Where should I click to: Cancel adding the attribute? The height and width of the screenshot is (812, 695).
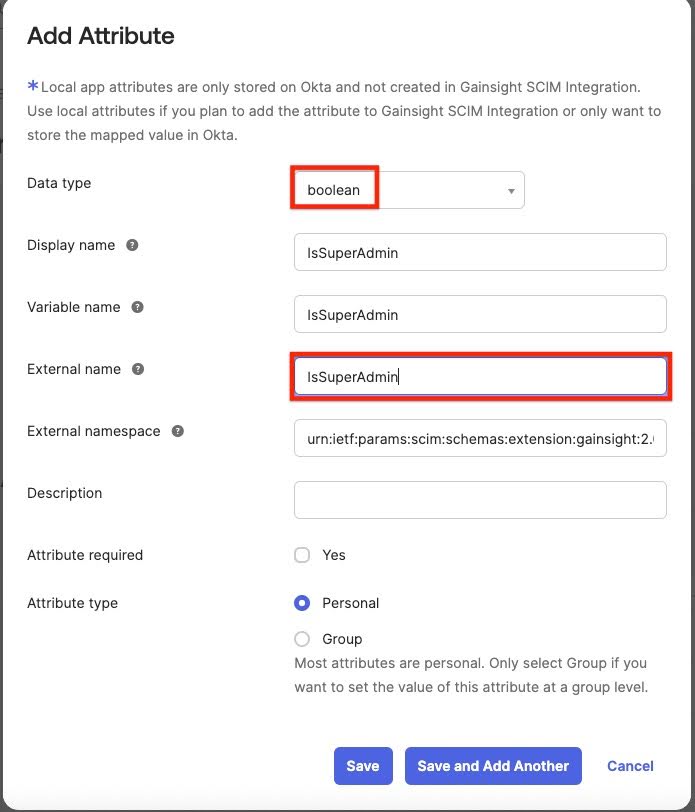point(630,766)
